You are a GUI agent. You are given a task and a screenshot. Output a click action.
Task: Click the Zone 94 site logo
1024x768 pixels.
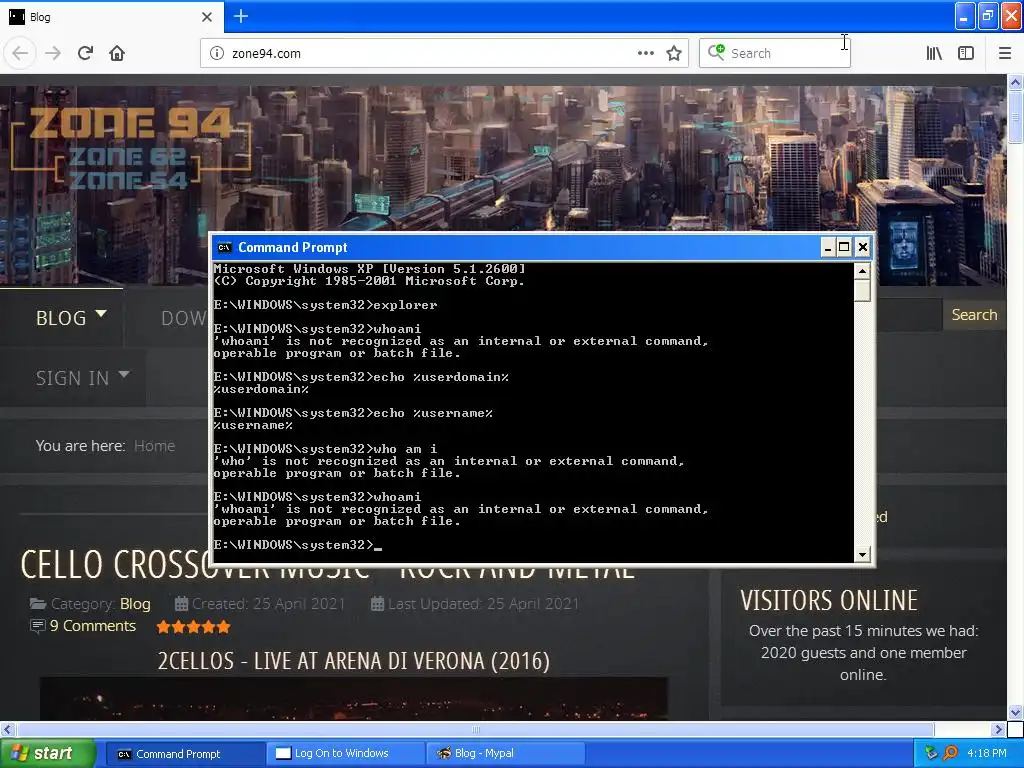point(131,147)
